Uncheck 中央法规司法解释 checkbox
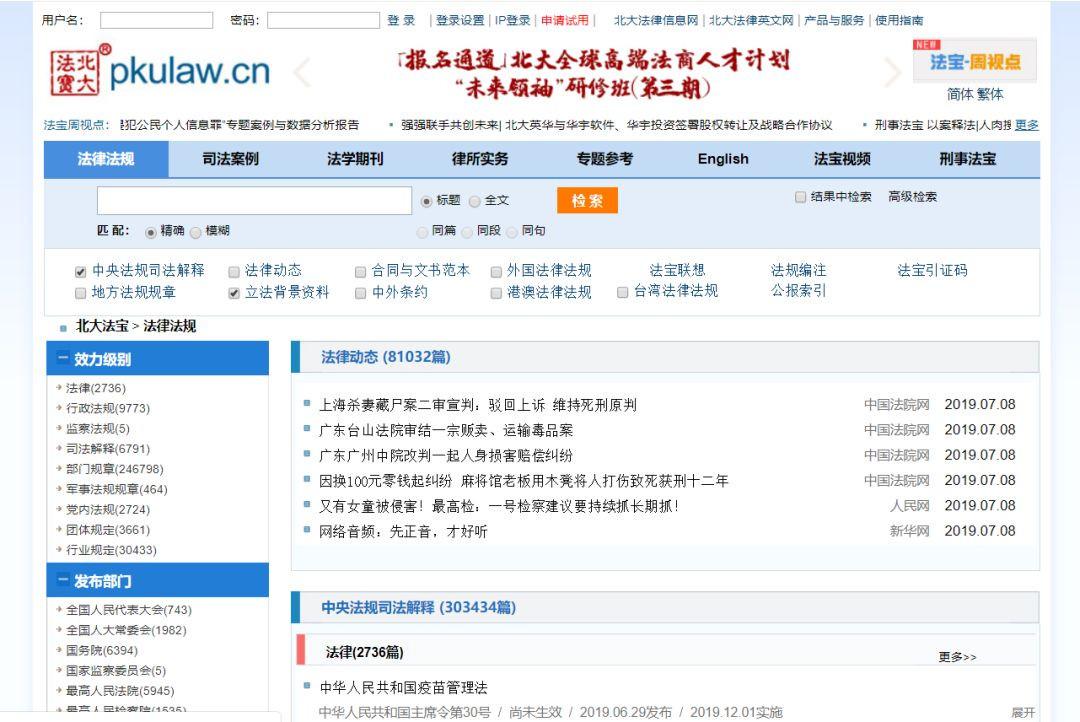This screenshot has height=722, width=1080. pyautogui.click(x=81, y=271)
